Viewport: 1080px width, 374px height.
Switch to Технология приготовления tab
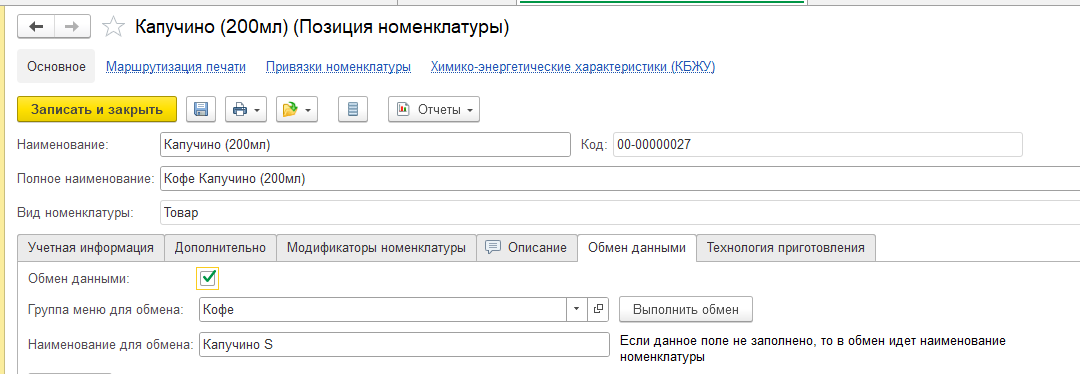coord(786,247)
